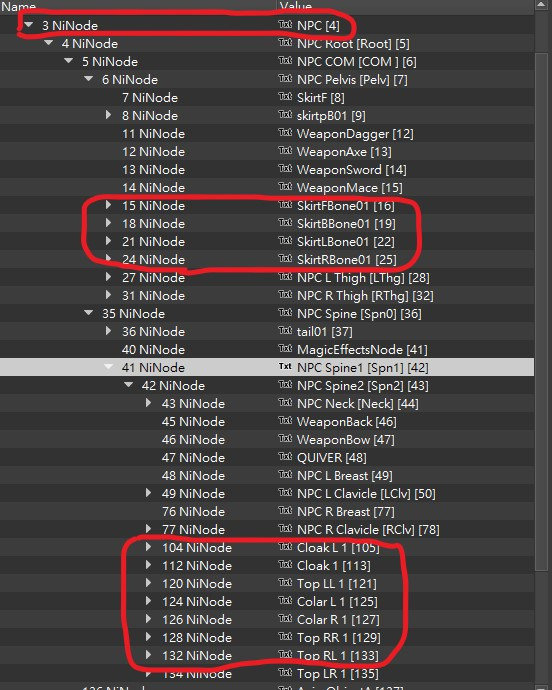Screen dimensions: 552x690
Task: Click the Txt icon beside SkirtF [8]
Action: coord(285,97)
